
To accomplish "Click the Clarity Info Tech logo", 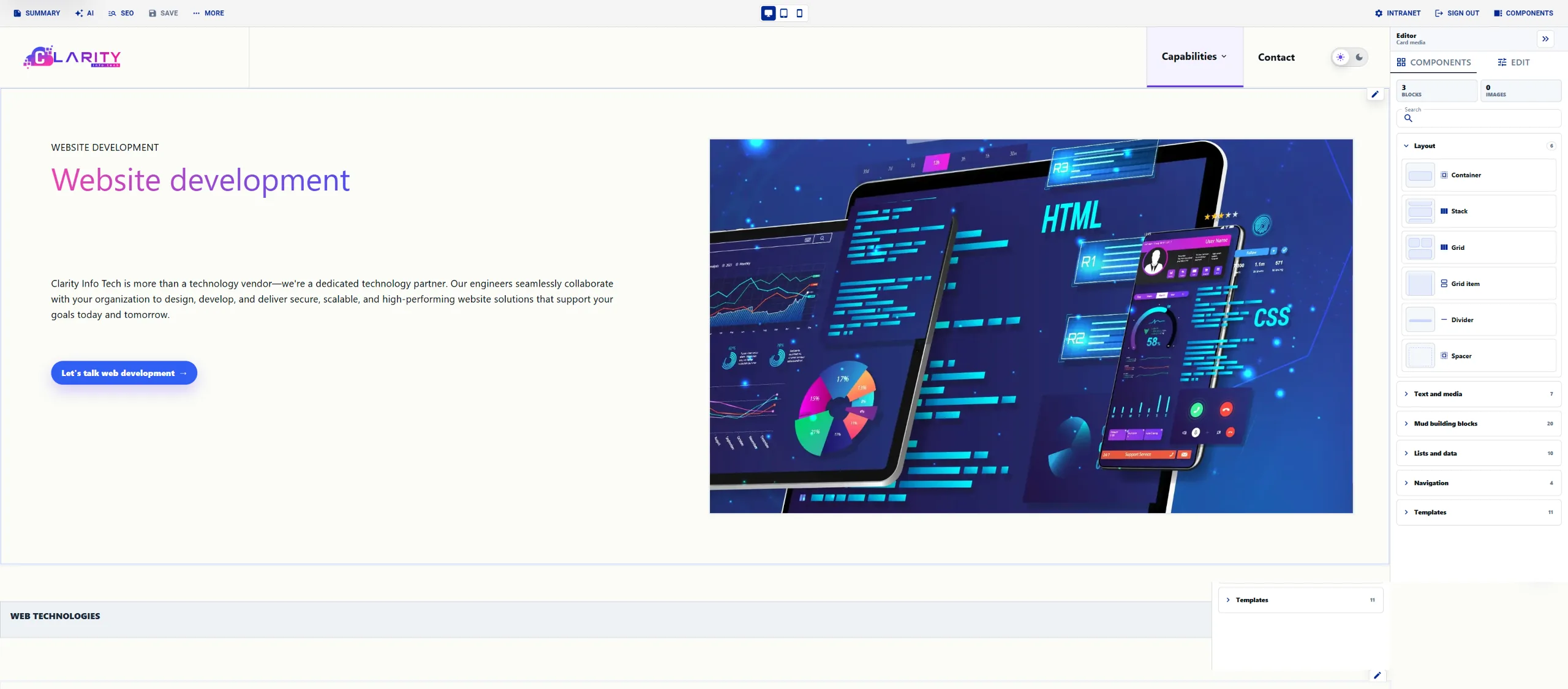I will tap(72, 57).
